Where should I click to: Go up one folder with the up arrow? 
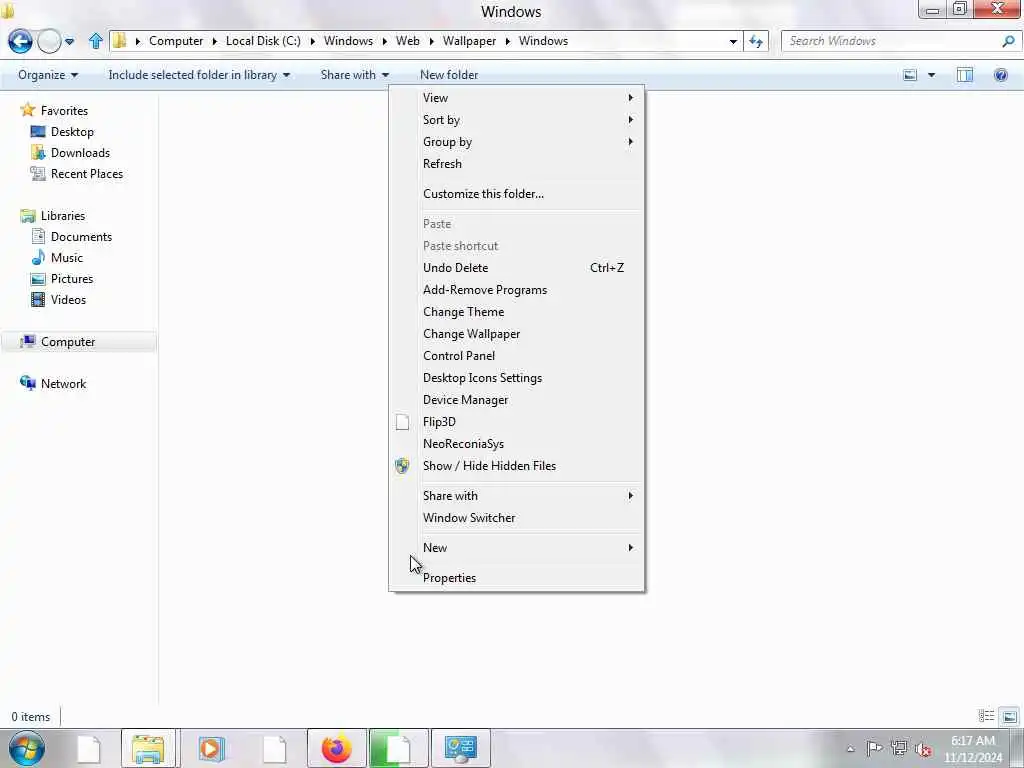tap(95, 41)
